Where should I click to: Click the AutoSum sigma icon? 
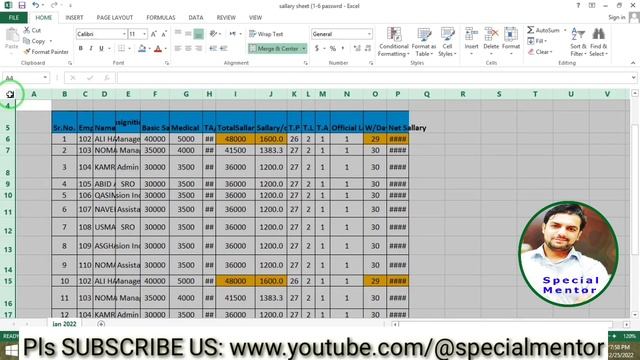pos(530,30)
